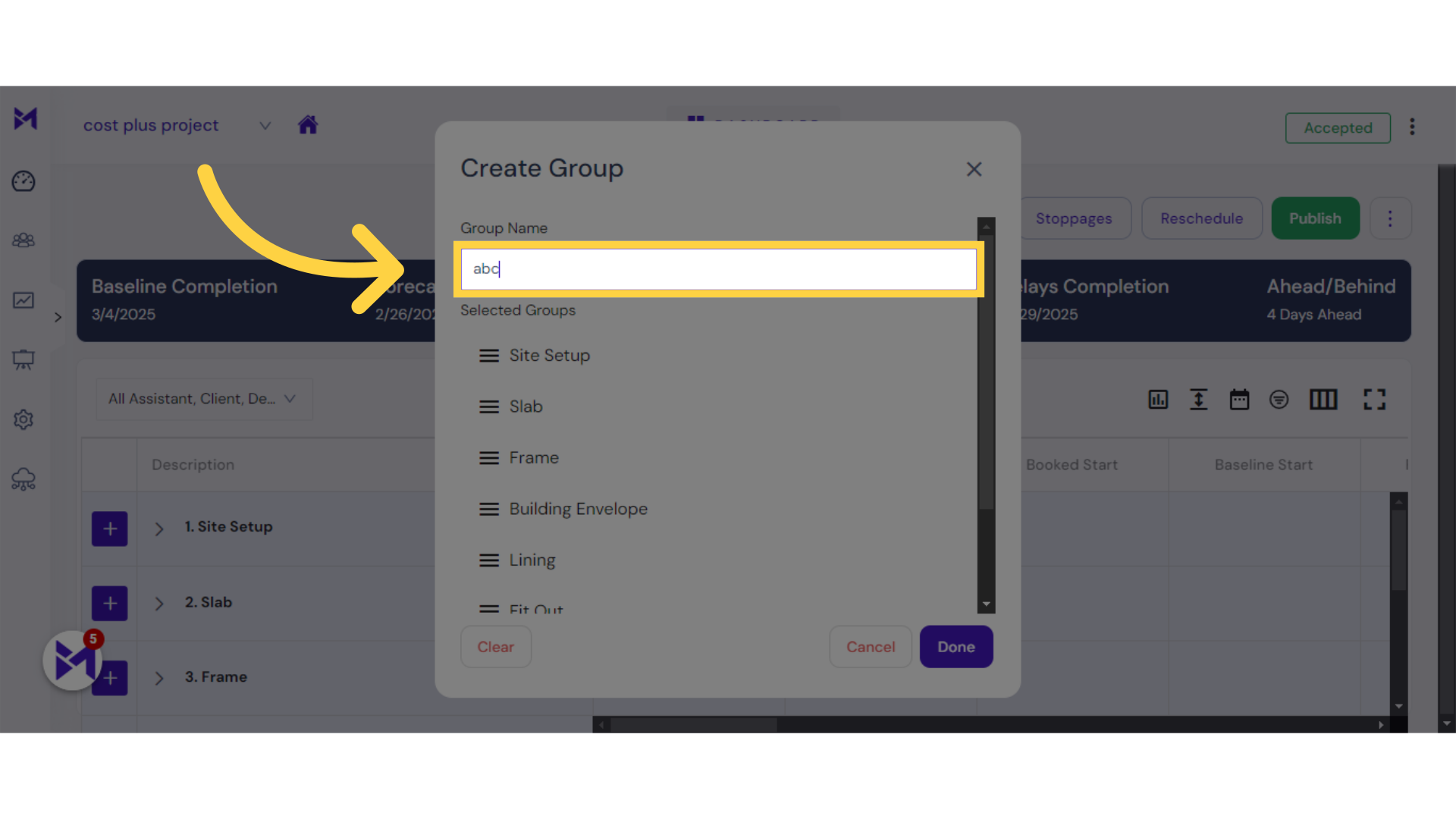Viewport: 1456px width, 819px height.
Task: Select the column layout view icon
Action: tap(1322, 399)
